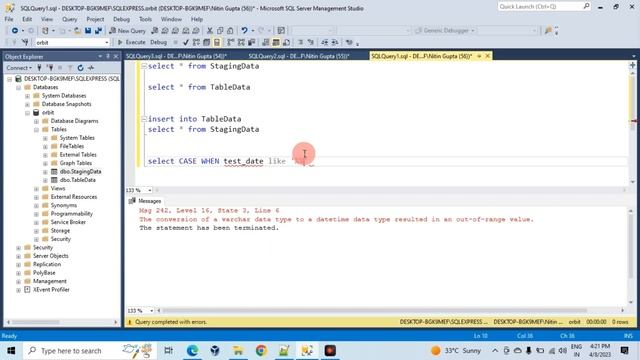Open Chrome from the taskbar
This screenshot has height=360, width=640.
[261, 351]
